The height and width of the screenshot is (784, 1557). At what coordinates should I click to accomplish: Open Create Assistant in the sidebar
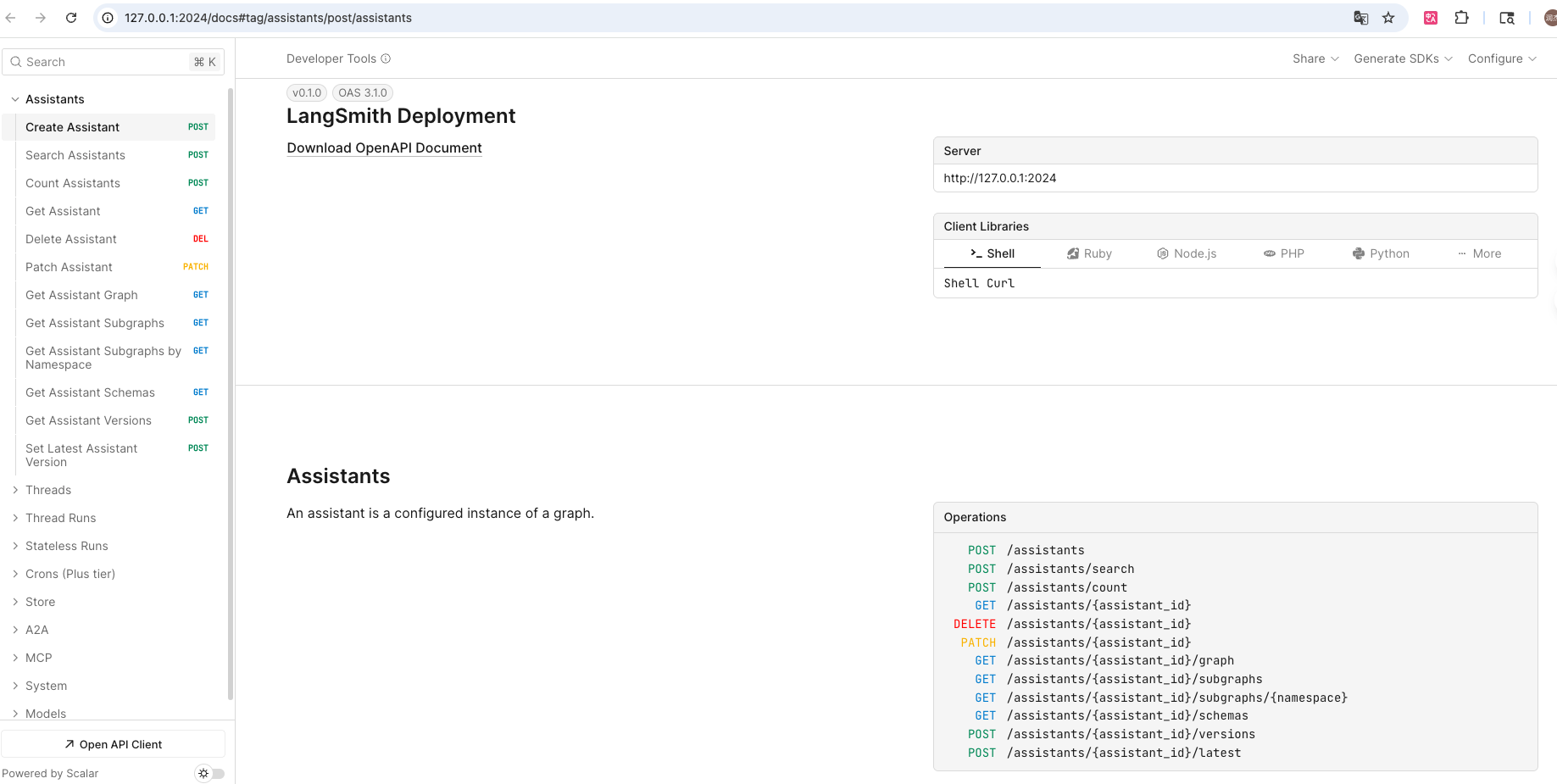[109, 127]
